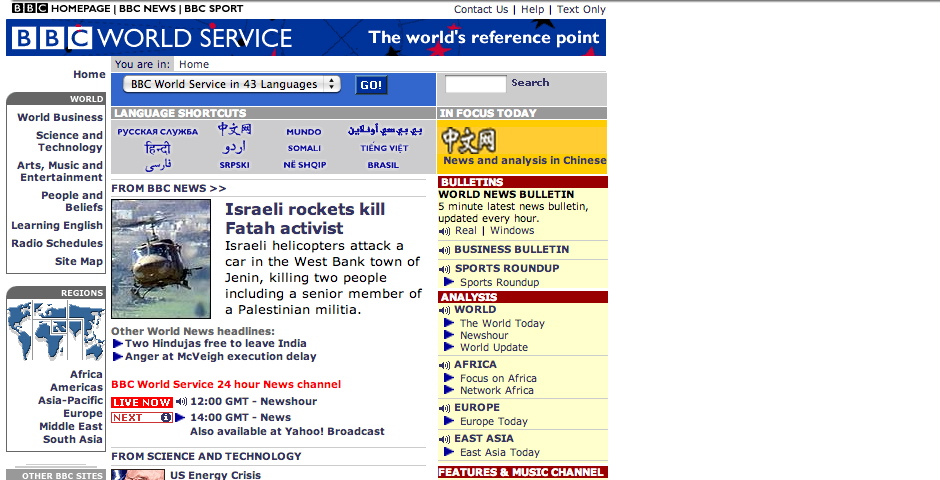940x480 pixels.
Task: Open Russian service language shortcut
Action: pyautogui.click(x=158, y=132)
